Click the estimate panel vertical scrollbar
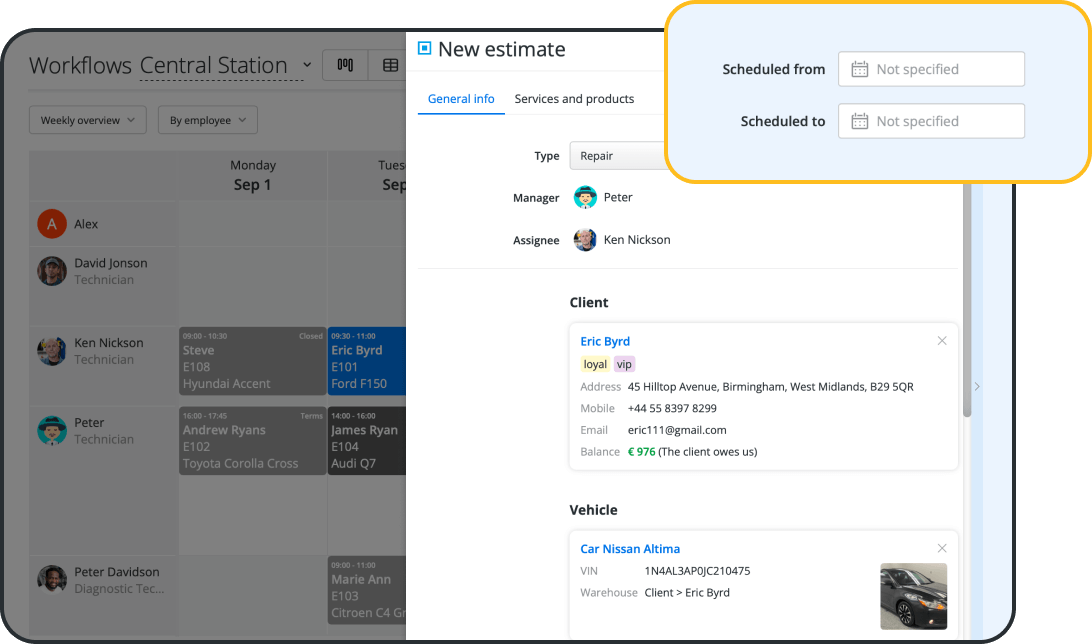Viewport: 1092px width, 644px height. (x=966, y=300)
